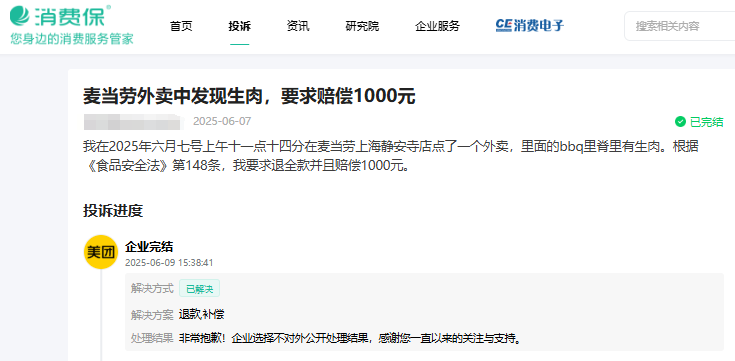735x361 pixels.
Task: Click the timestamp 2025-06-09 15:38:41
Action: (169, 263)
